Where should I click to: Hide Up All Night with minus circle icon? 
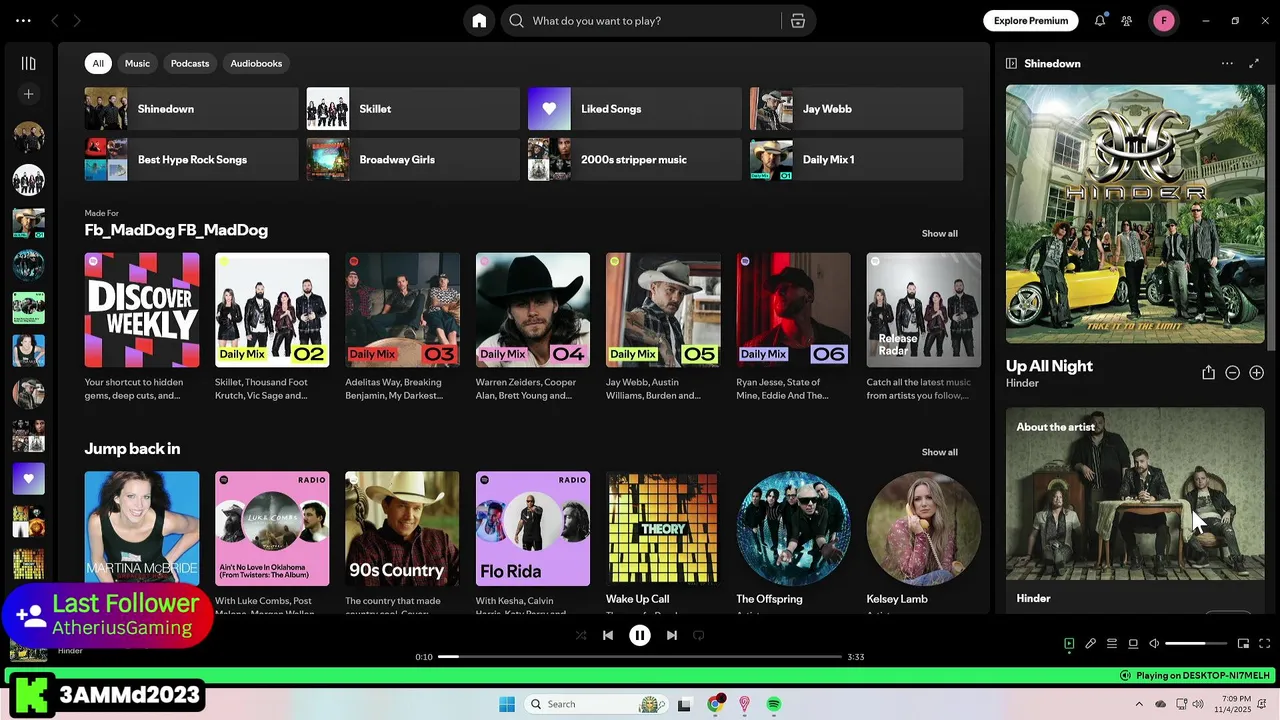(x=1232, y=372)
